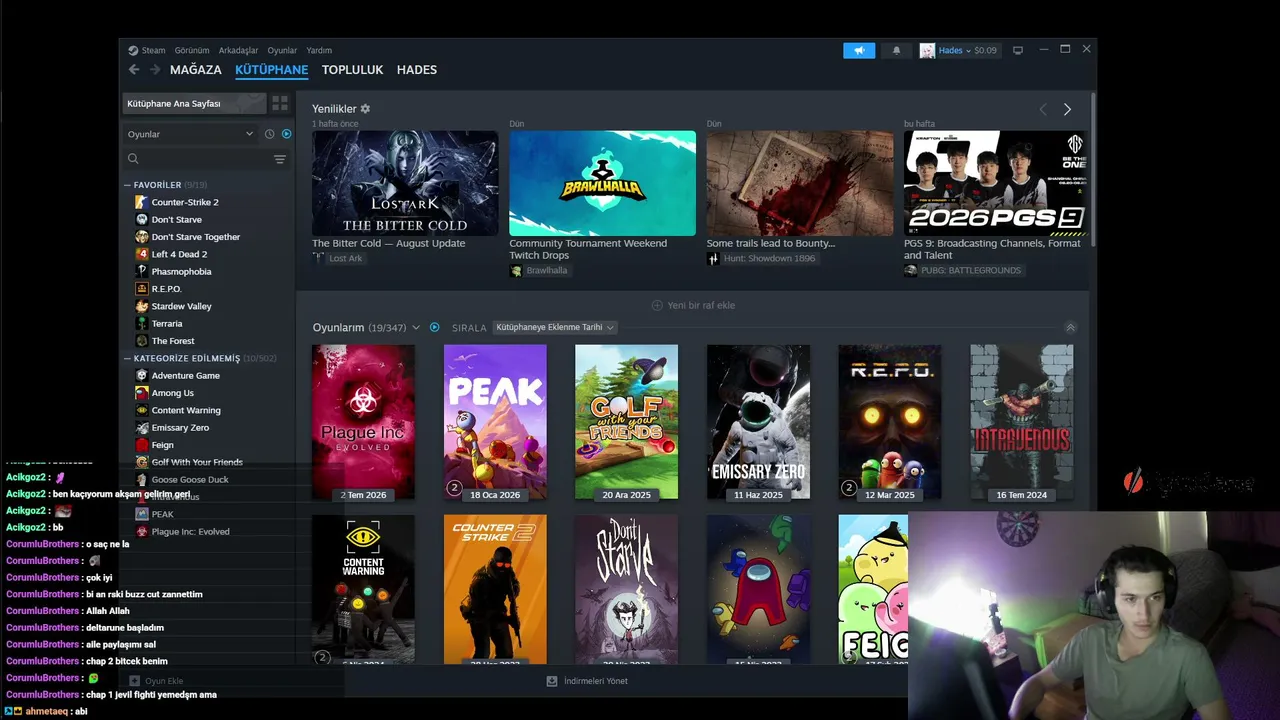Click the Counter-Strike 2 sidebar icon
Viewport: 1280px width, 720px height.
(142, 202)
